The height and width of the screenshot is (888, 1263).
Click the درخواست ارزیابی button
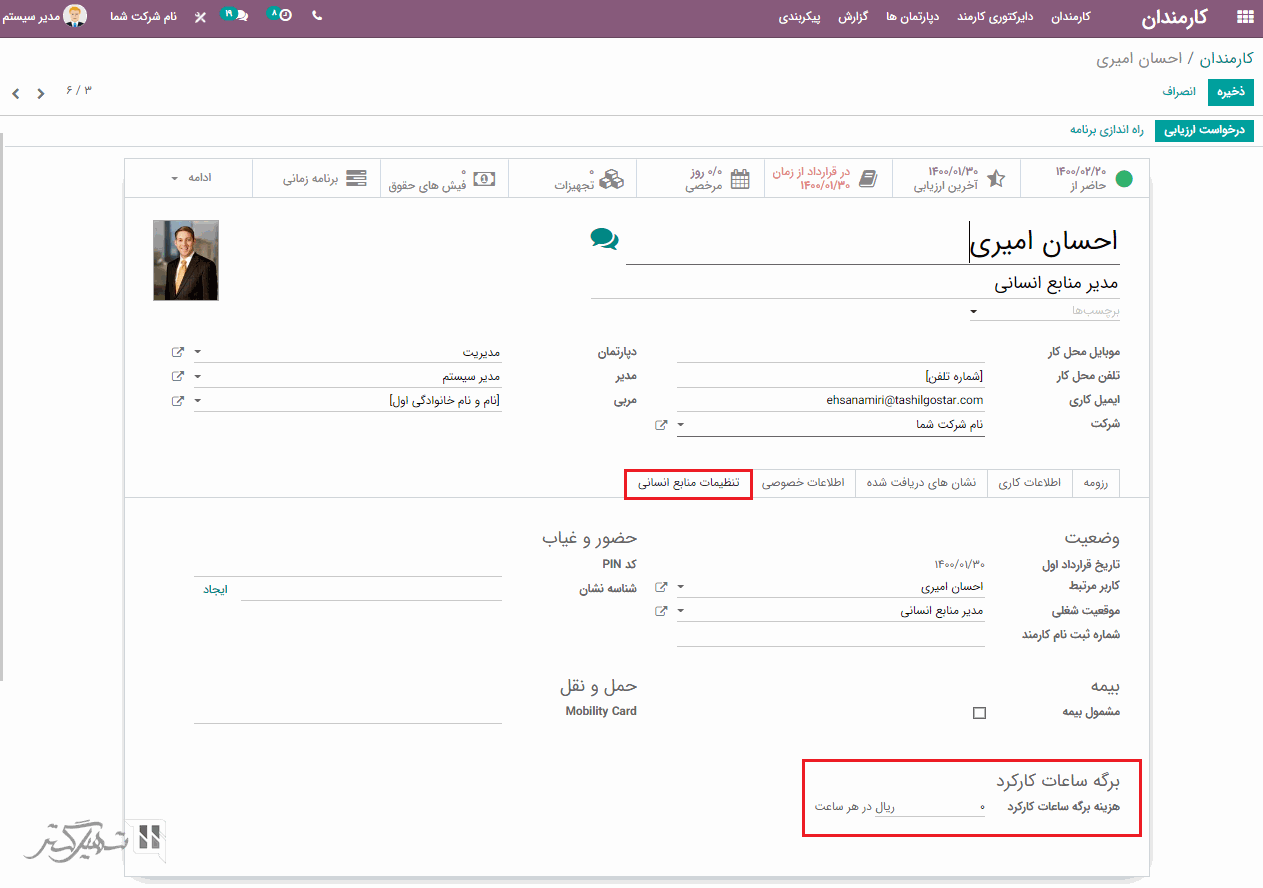(1204, 131)
